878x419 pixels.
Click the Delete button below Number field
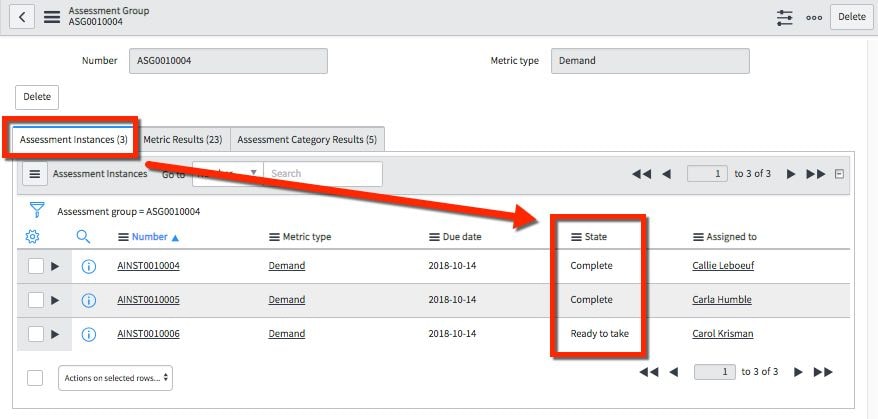37,97
